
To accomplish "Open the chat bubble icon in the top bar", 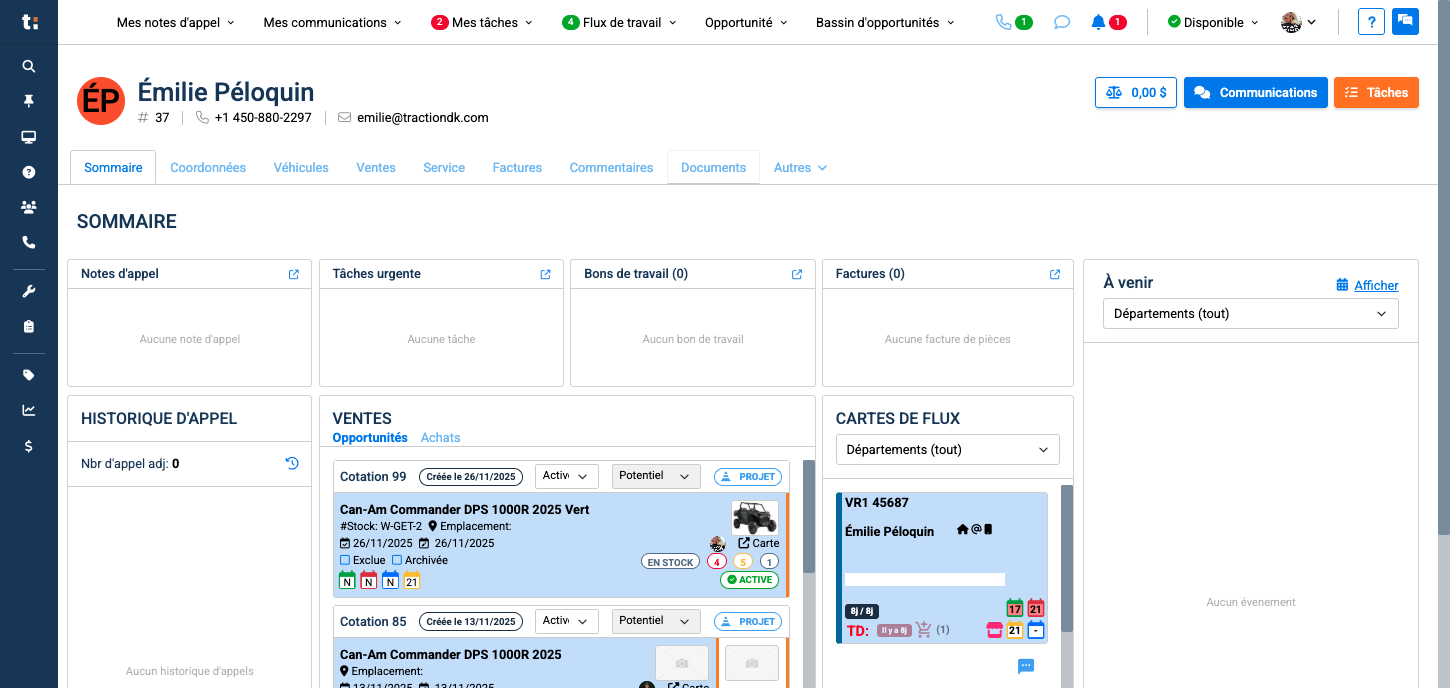I will point(1061,21).
